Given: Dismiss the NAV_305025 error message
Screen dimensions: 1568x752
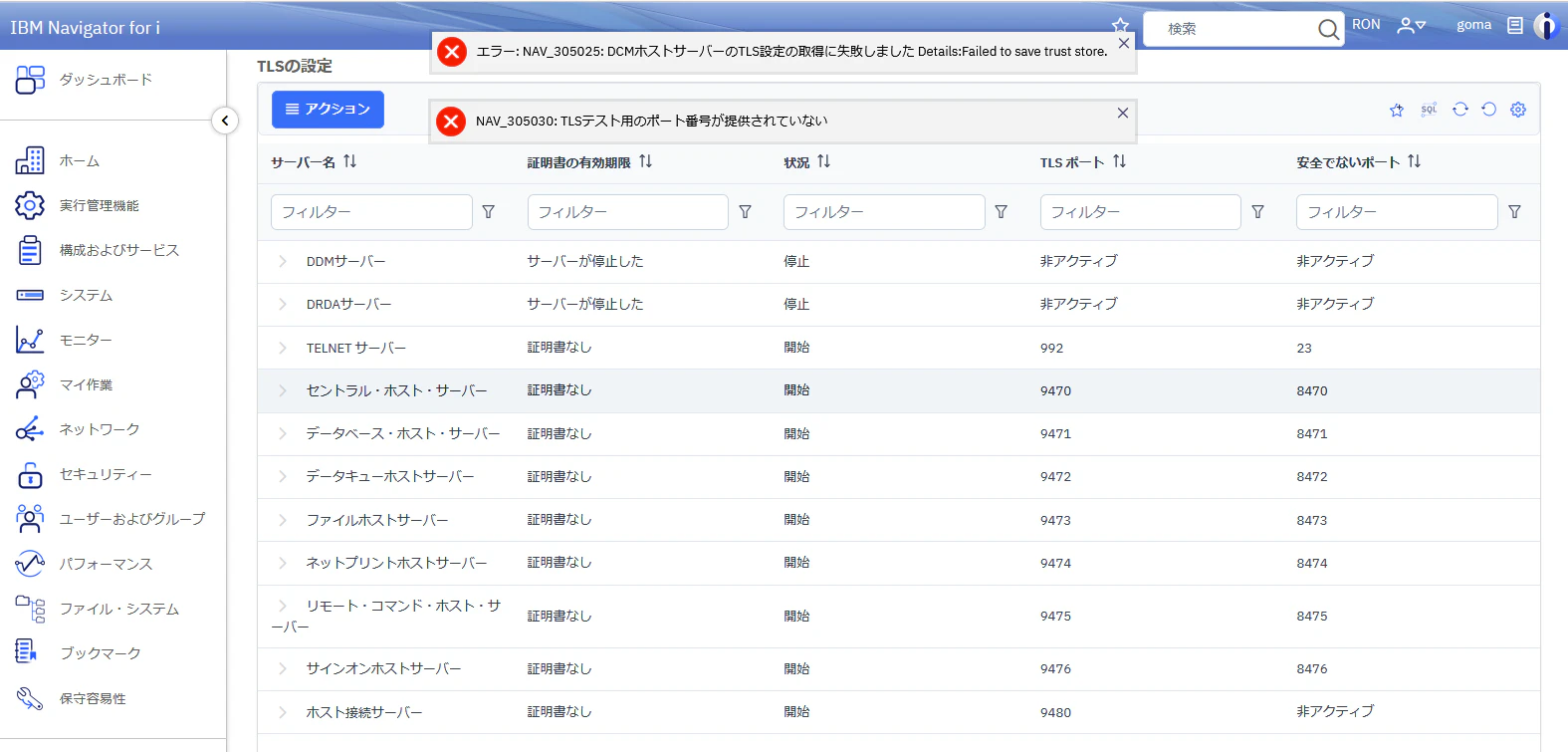Looking at the screenshot, I should pyautogui.click(x=1123, y=44).
